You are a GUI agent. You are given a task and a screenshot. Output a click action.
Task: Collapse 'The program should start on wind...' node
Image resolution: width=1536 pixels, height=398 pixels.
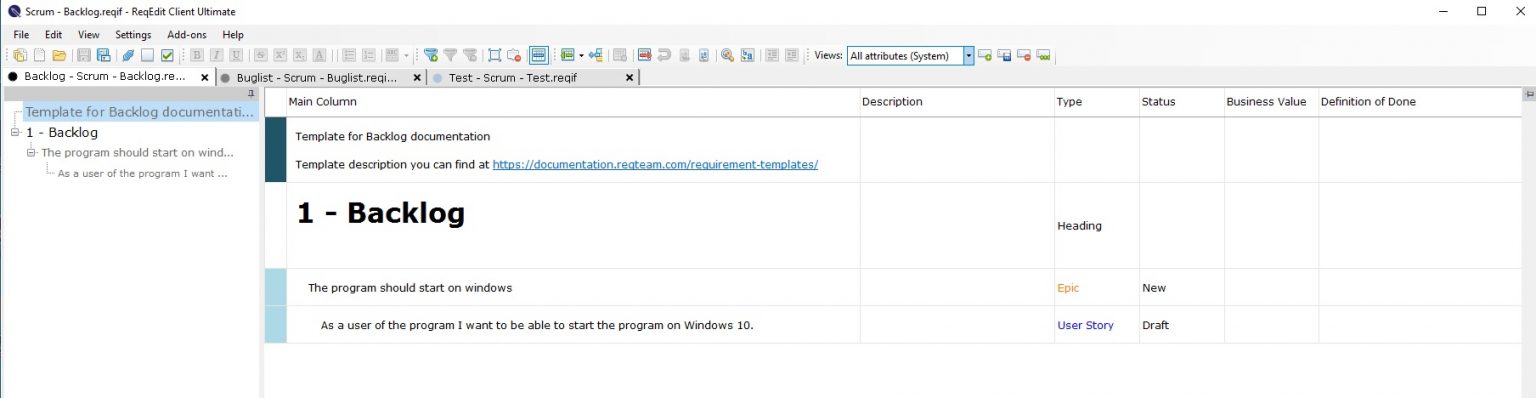click(31, 152)
